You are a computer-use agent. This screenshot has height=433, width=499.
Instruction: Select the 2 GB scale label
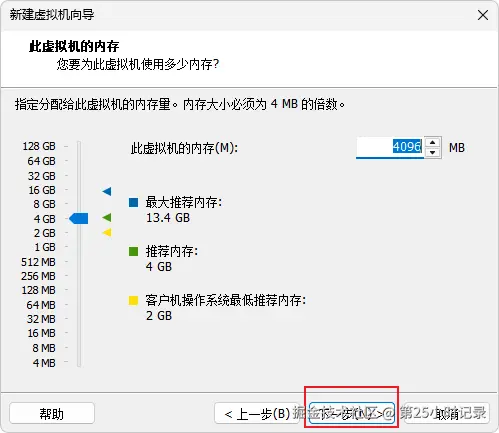44,233
